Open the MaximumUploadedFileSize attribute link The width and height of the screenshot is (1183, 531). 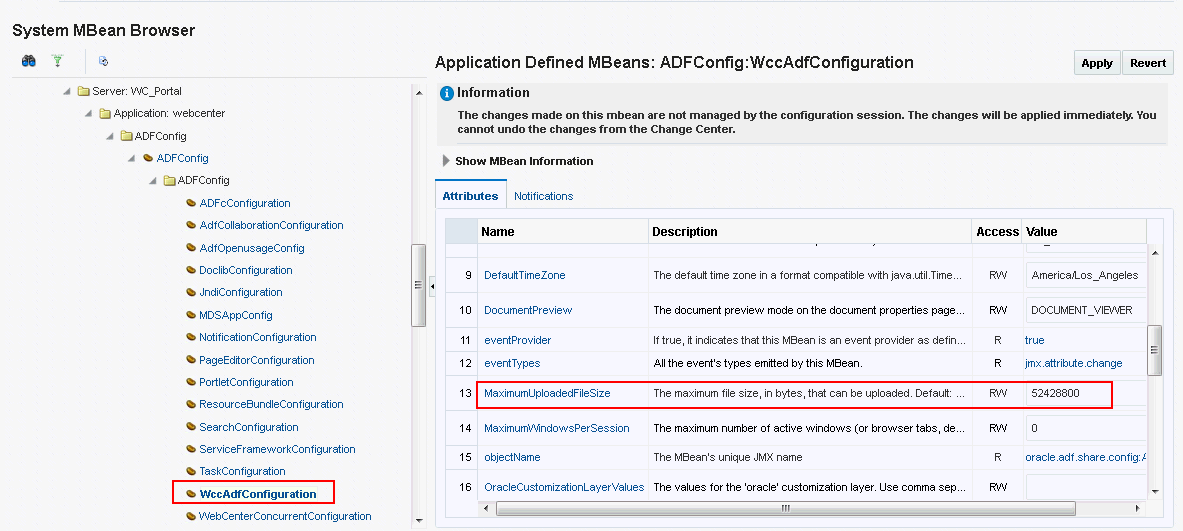(547, 394)
